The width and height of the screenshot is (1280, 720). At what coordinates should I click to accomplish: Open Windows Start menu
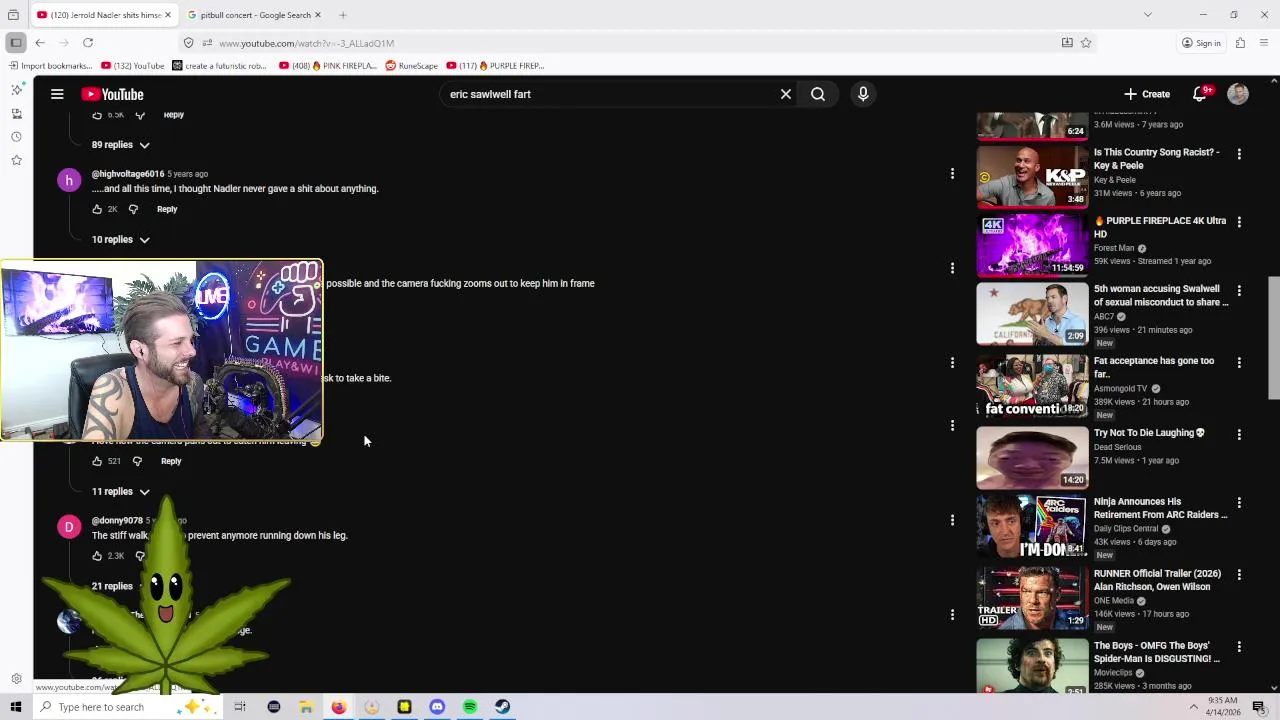(16, 707)
